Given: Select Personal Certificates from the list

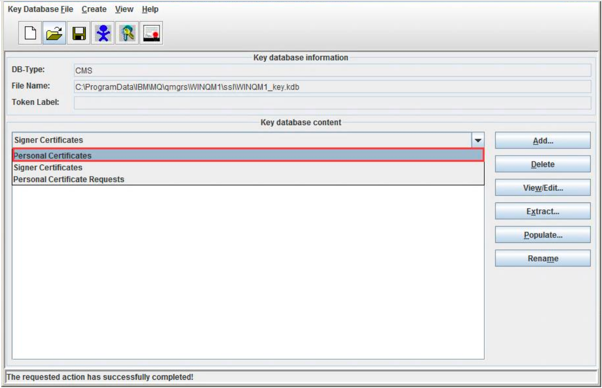Looking at the screenshot, I should 248,155.
